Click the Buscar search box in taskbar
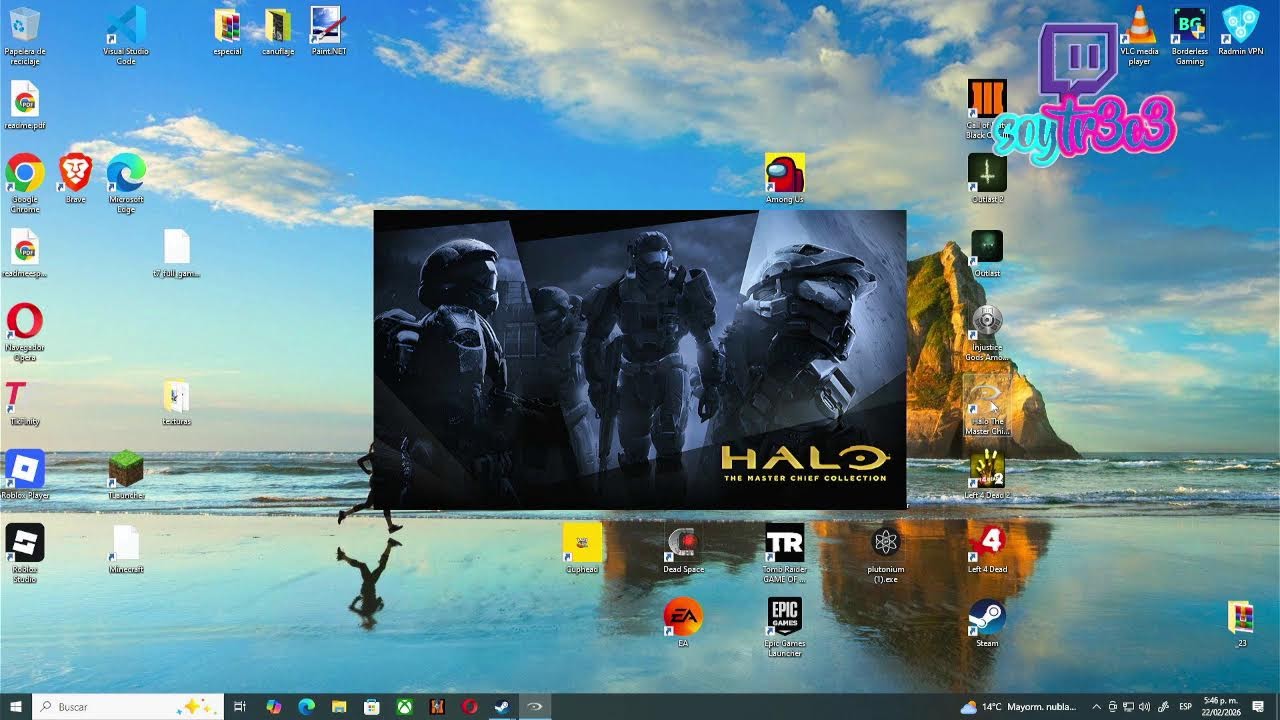Screen dimensions: 1280x720 click(x=128, y=707)
